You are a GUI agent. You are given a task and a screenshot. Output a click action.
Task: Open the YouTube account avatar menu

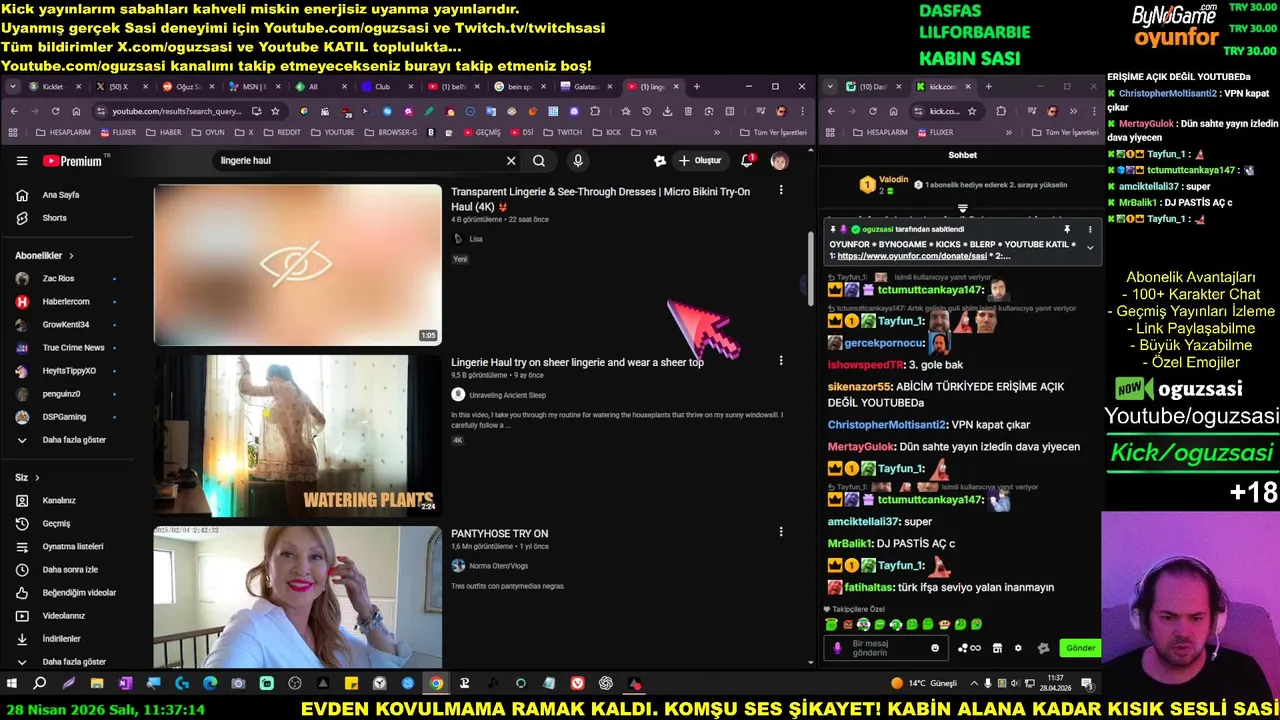click(x=779, y=160)
